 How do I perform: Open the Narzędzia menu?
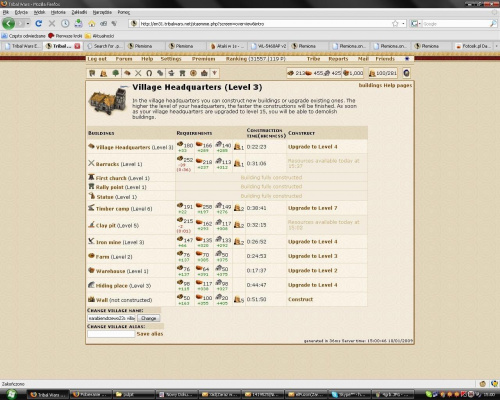(x=102, y=12)
